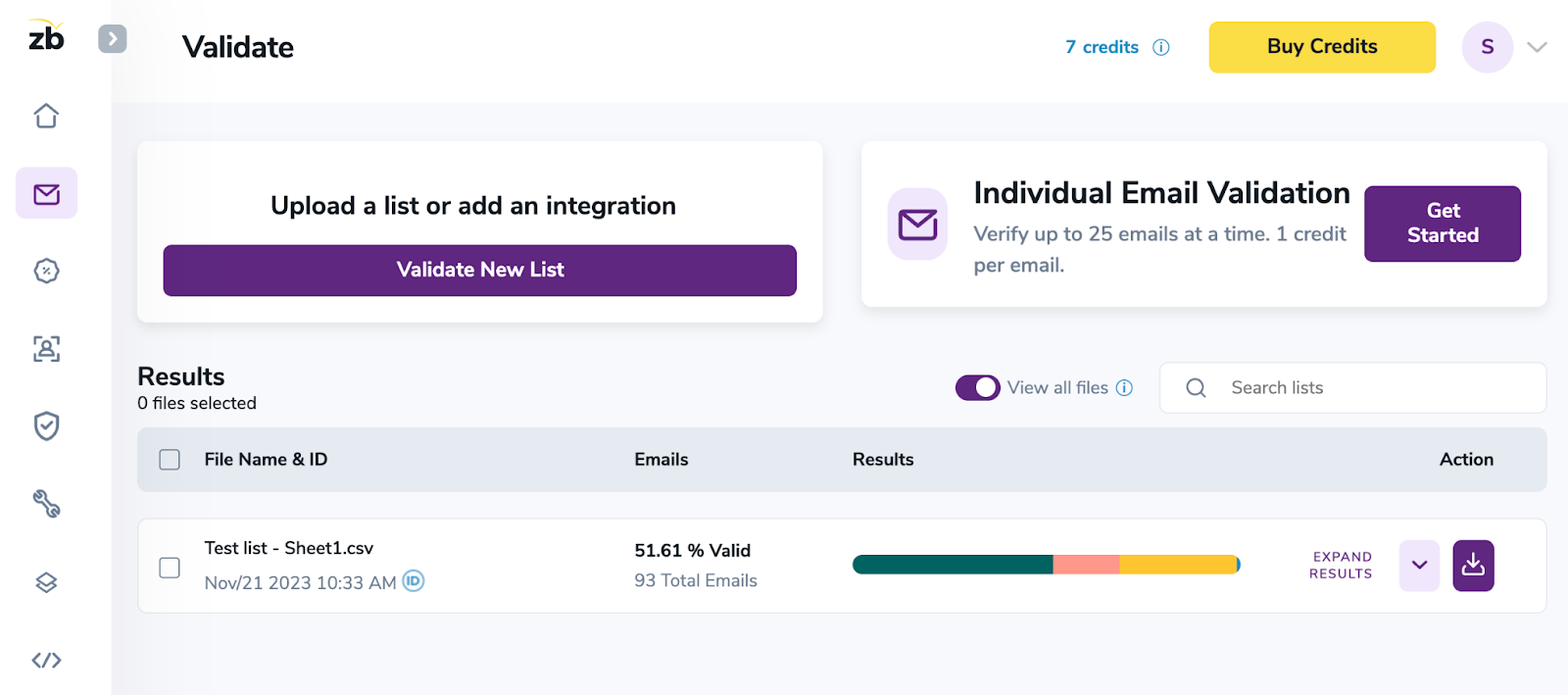The height and width of the screenshot is (695, 1568).
Task: Open the shield checkmark icon in sidebar
Action: 46,426
